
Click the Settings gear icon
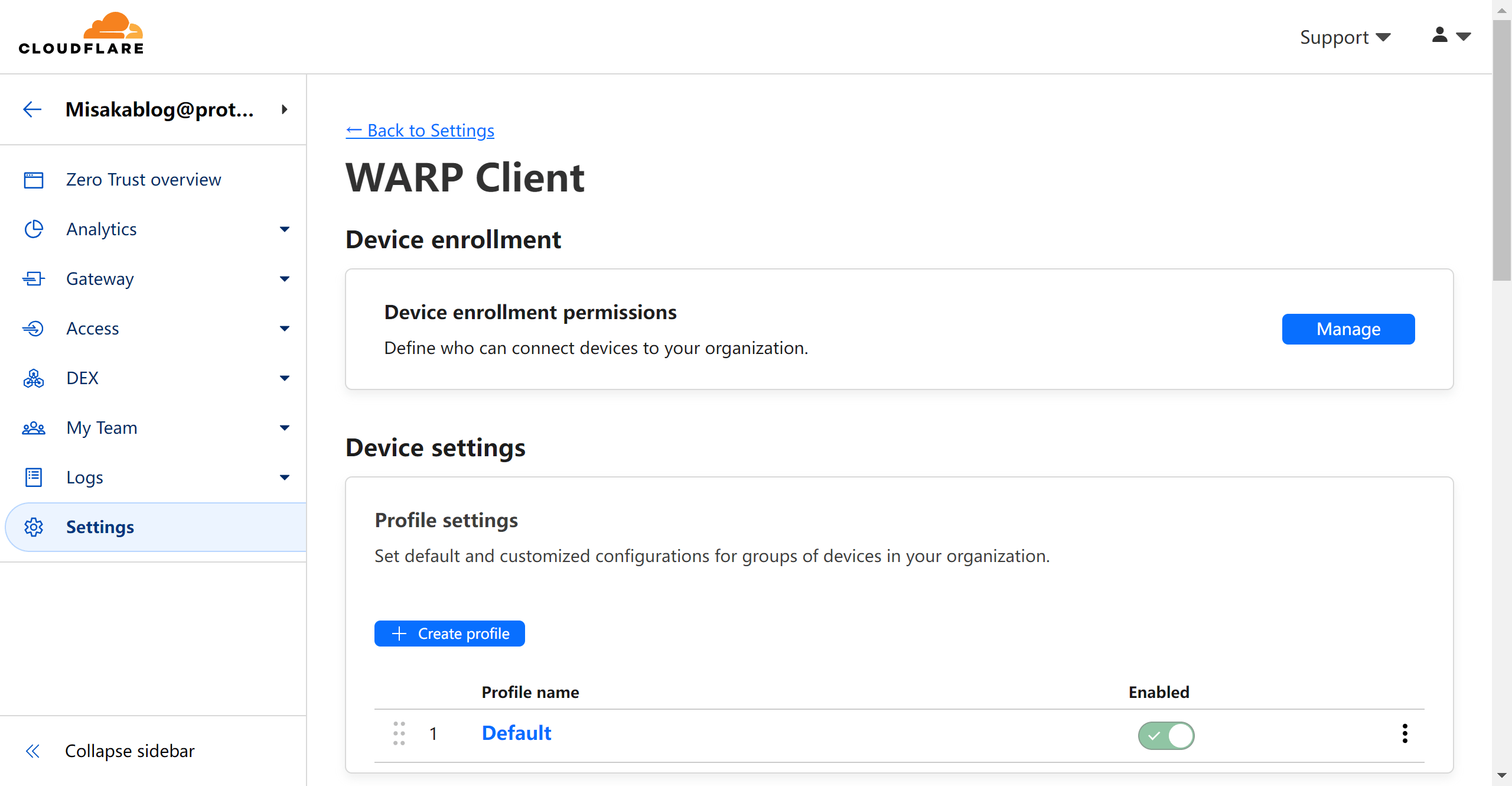(34, 527)
